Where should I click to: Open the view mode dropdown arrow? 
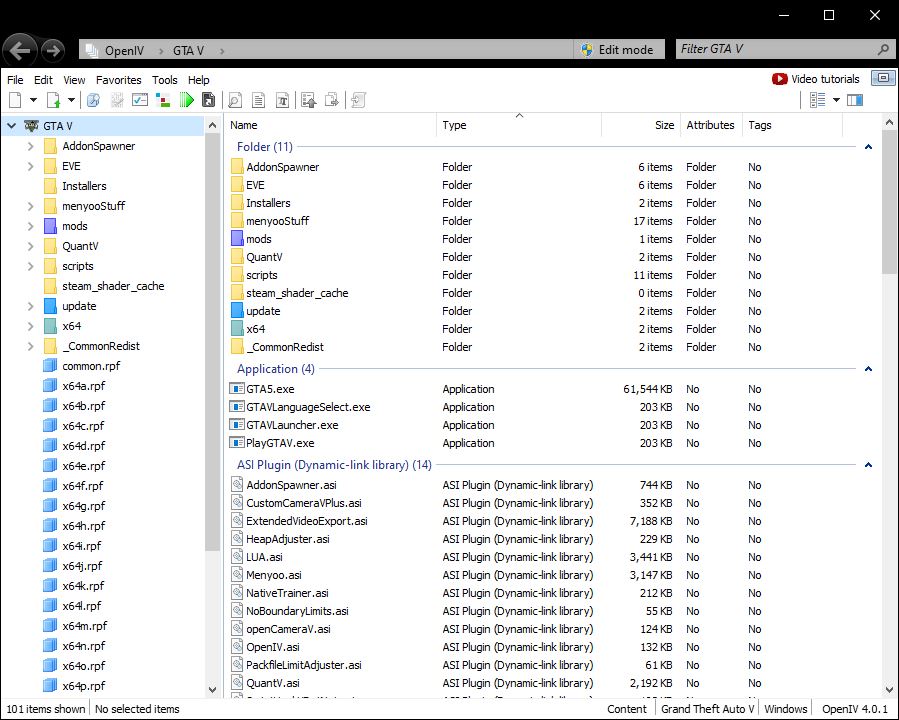[837, 100]
